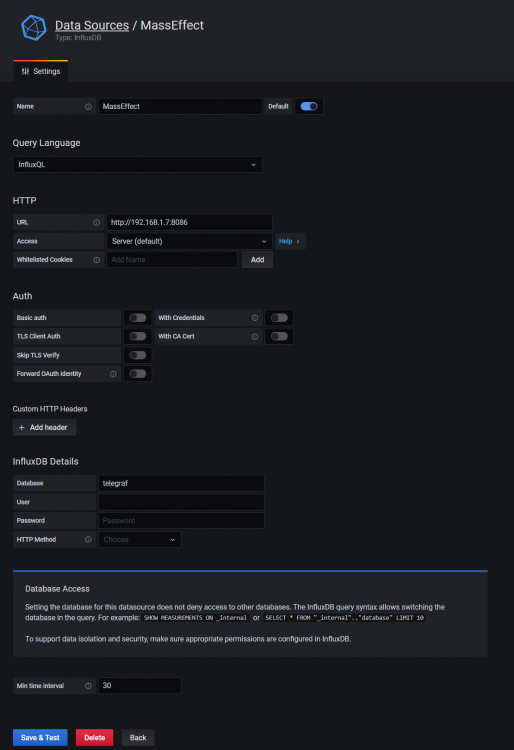Screen dimensions: 514x750
Task: Click the 'SHOW MEASUREMENTS ON _internal' code snippet
Action: tap(196, 618)
